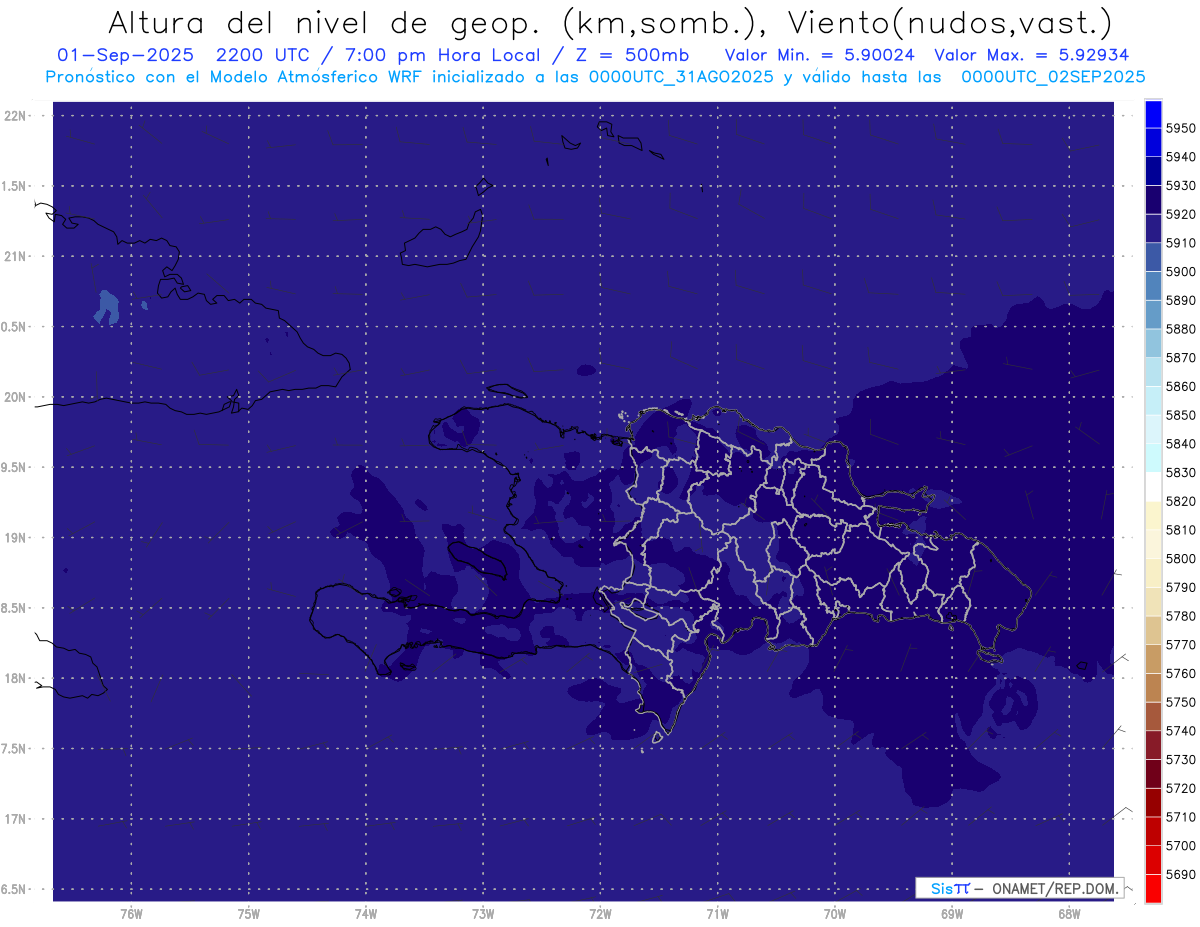The image size is (1200, 927).
Task: Click the "17N" latitude axis label
Action: [x=17, y=820]
